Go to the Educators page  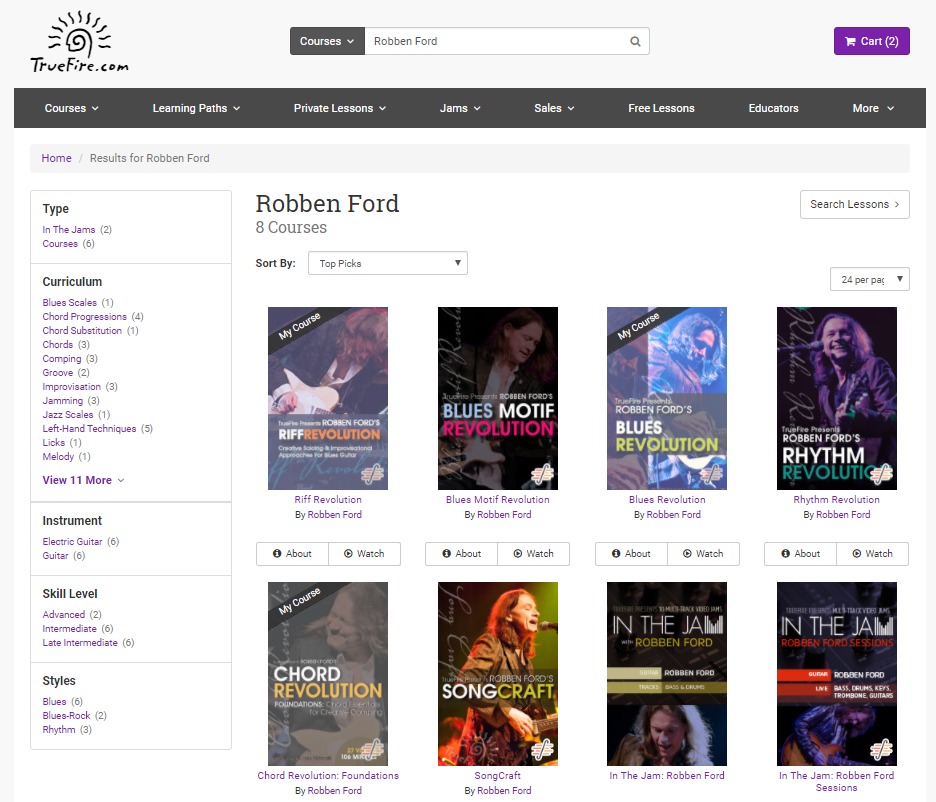(x=774, y=108)
